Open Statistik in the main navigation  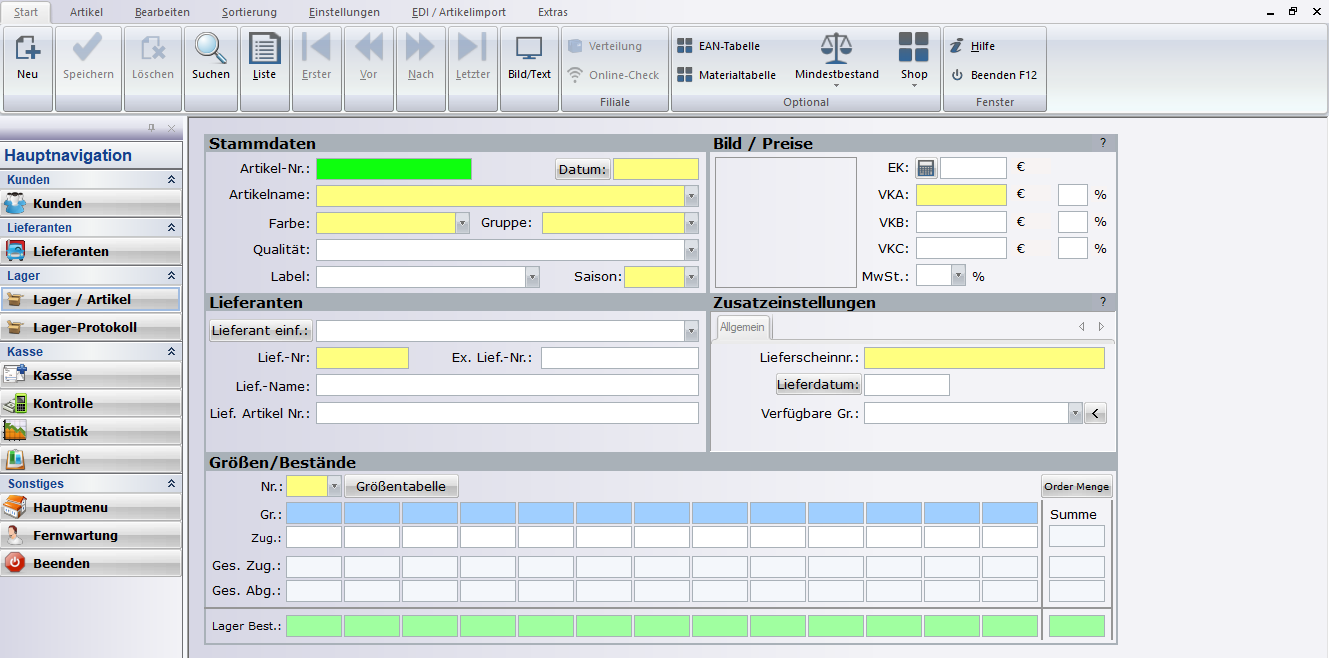pos(91,432)
